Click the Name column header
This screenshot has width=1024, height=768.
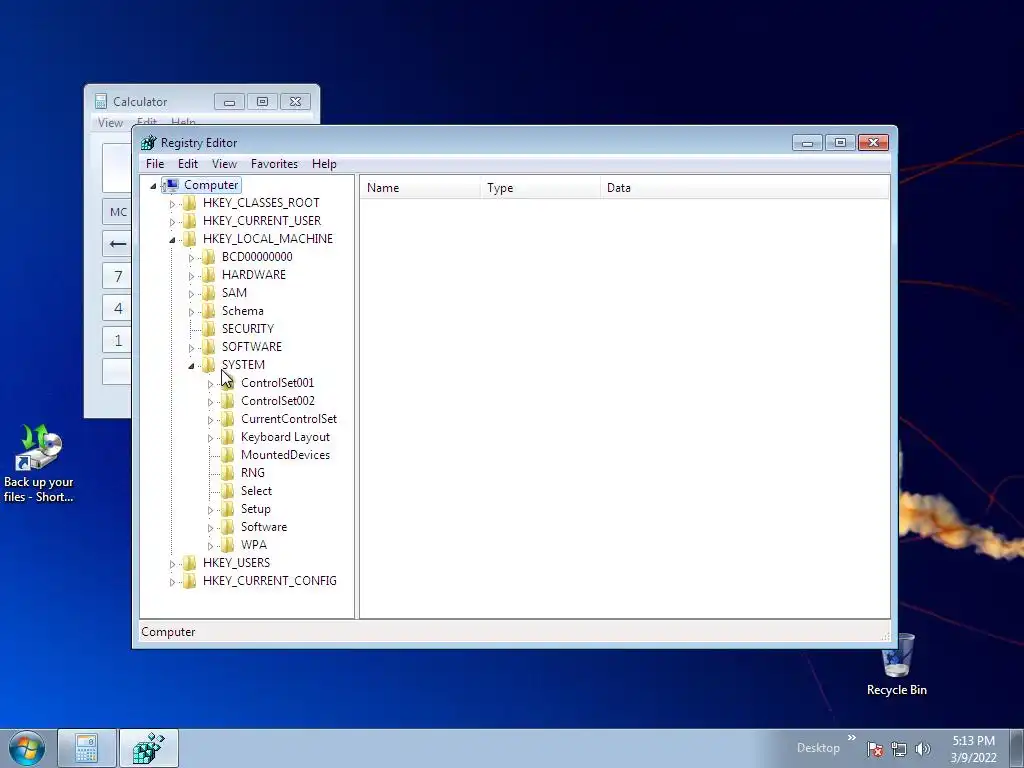[x=420, y=188]
